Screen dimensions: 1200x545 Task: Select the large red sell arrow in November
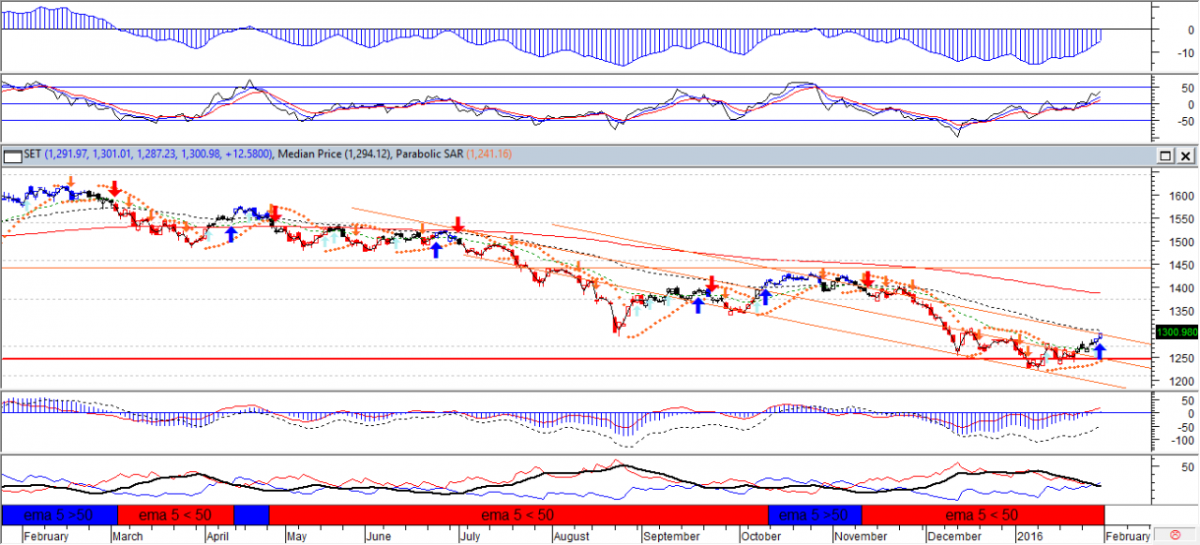867,277
